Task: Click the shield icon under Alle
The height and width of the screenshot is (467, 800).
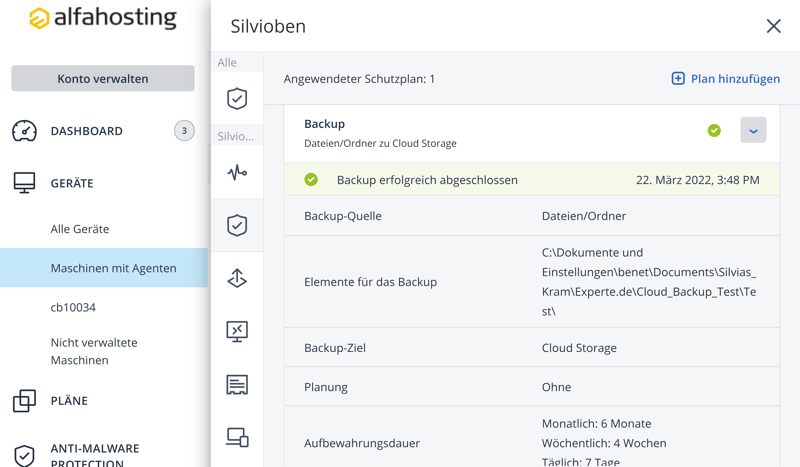Action: [x=237, y=98]
